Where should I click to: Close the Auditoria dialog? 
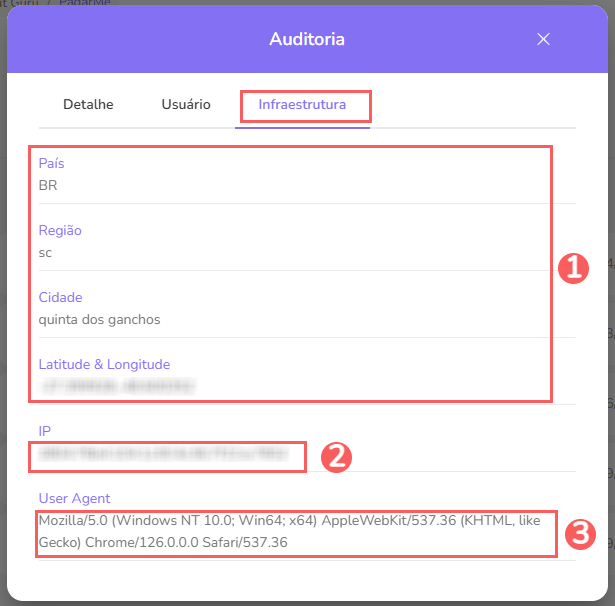pyautogui.click(x=543, y=39)
